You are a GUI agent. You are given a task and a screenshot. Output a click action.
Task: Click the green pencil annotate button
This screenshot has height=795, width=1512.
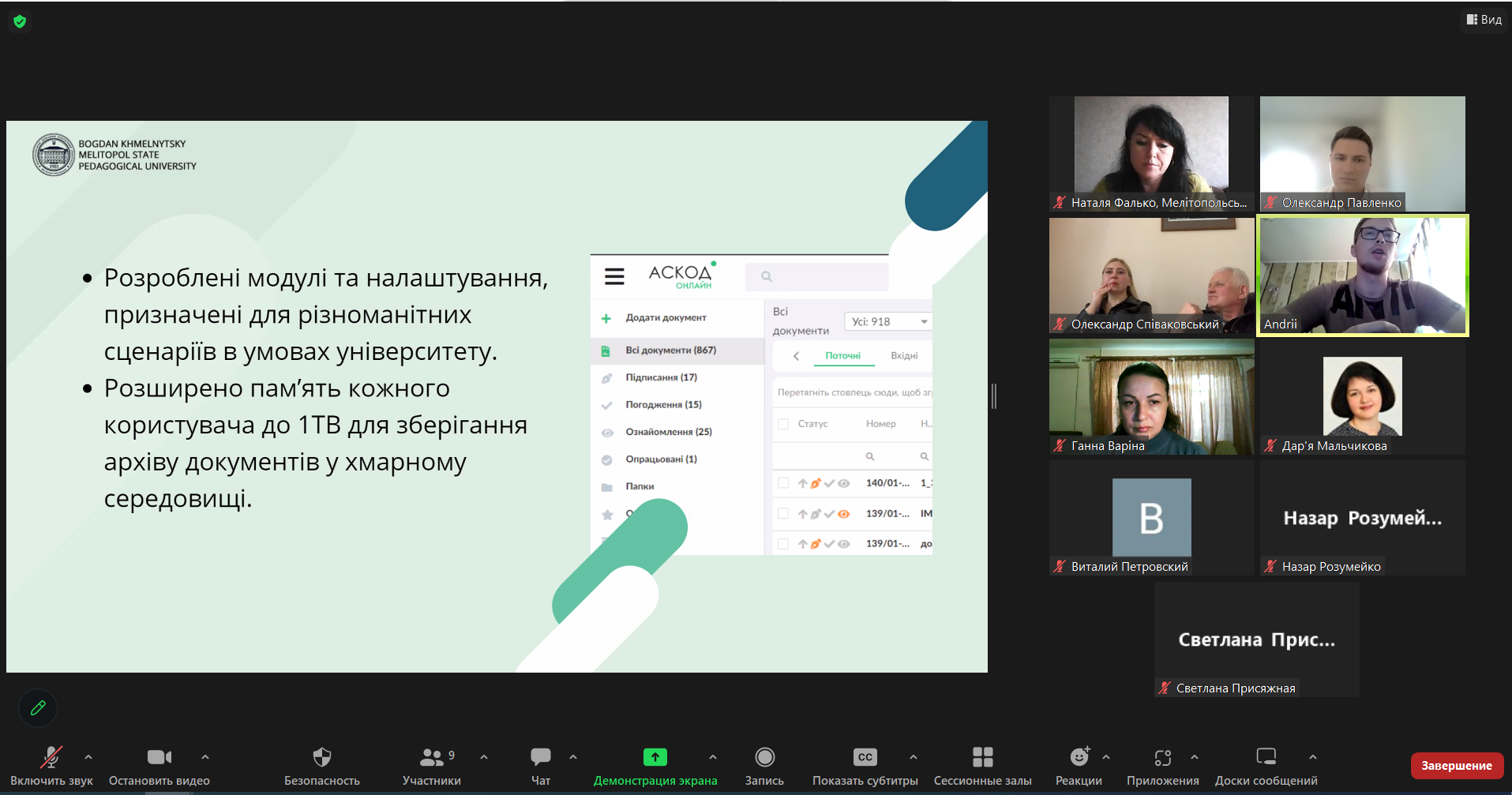[38, 708]
